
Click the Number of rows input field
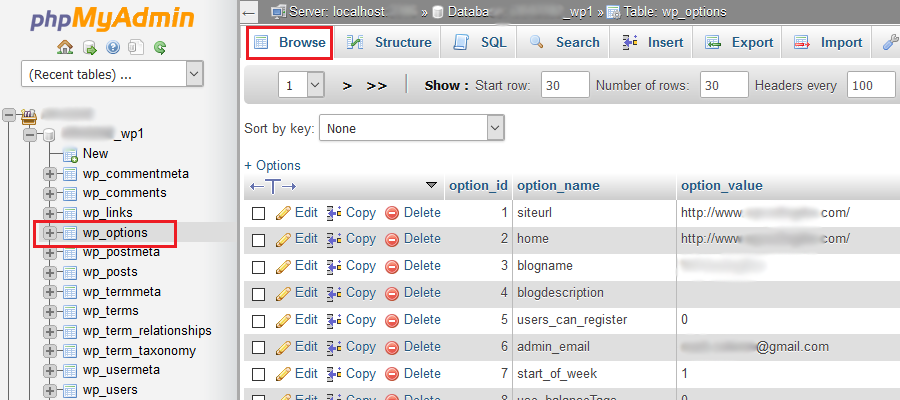[x=724, y=86]
